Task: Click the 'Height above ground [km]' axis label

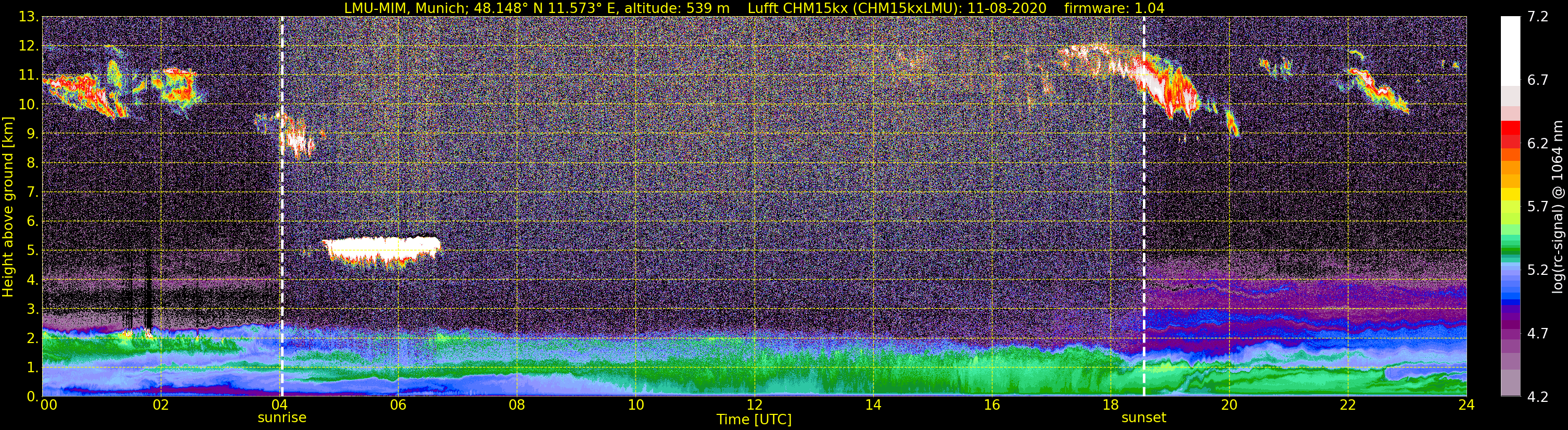Action: click(x=8, y=207)
